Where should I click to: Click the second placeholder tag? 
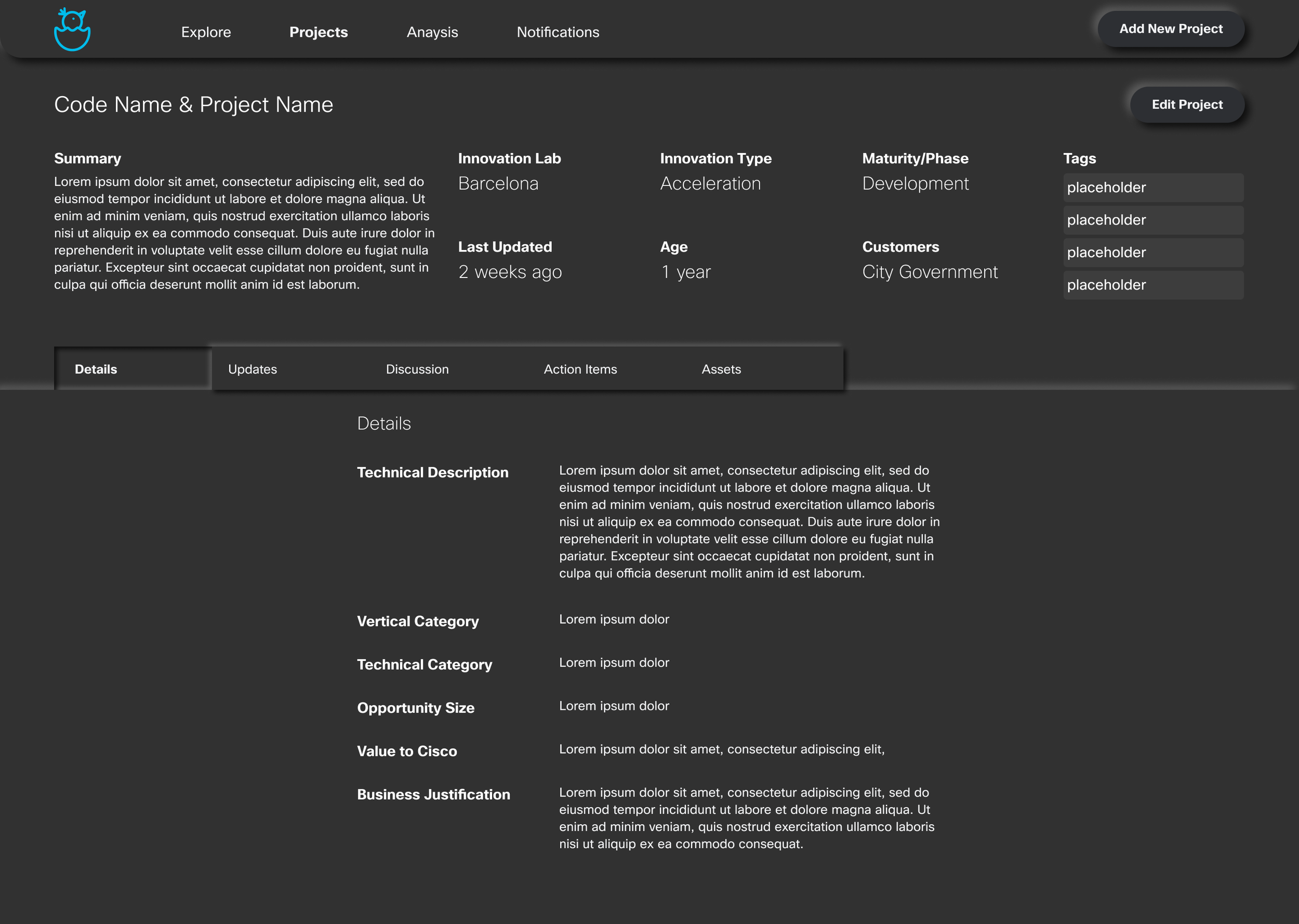coord(1152,220)
